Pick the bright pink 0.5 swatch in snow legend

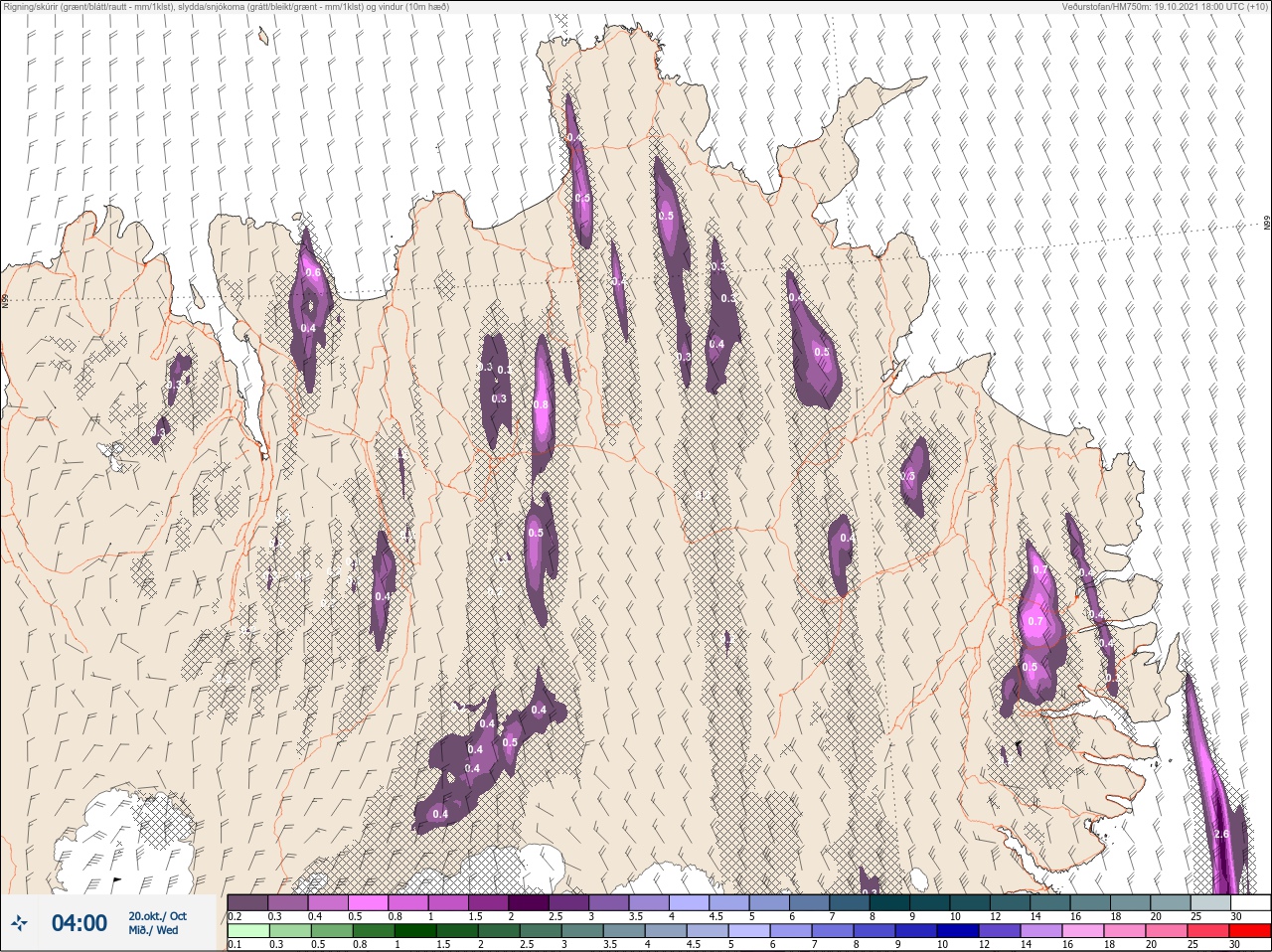pyautogui.click(x=368, y=902)
